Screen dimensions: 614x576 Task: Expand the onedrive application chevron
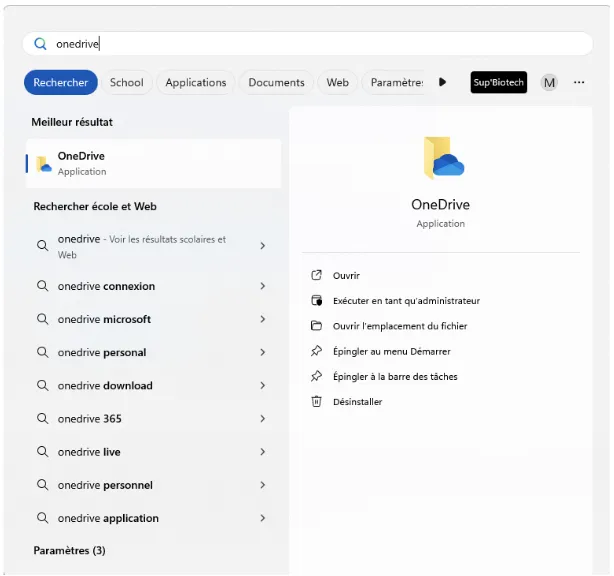263,518
